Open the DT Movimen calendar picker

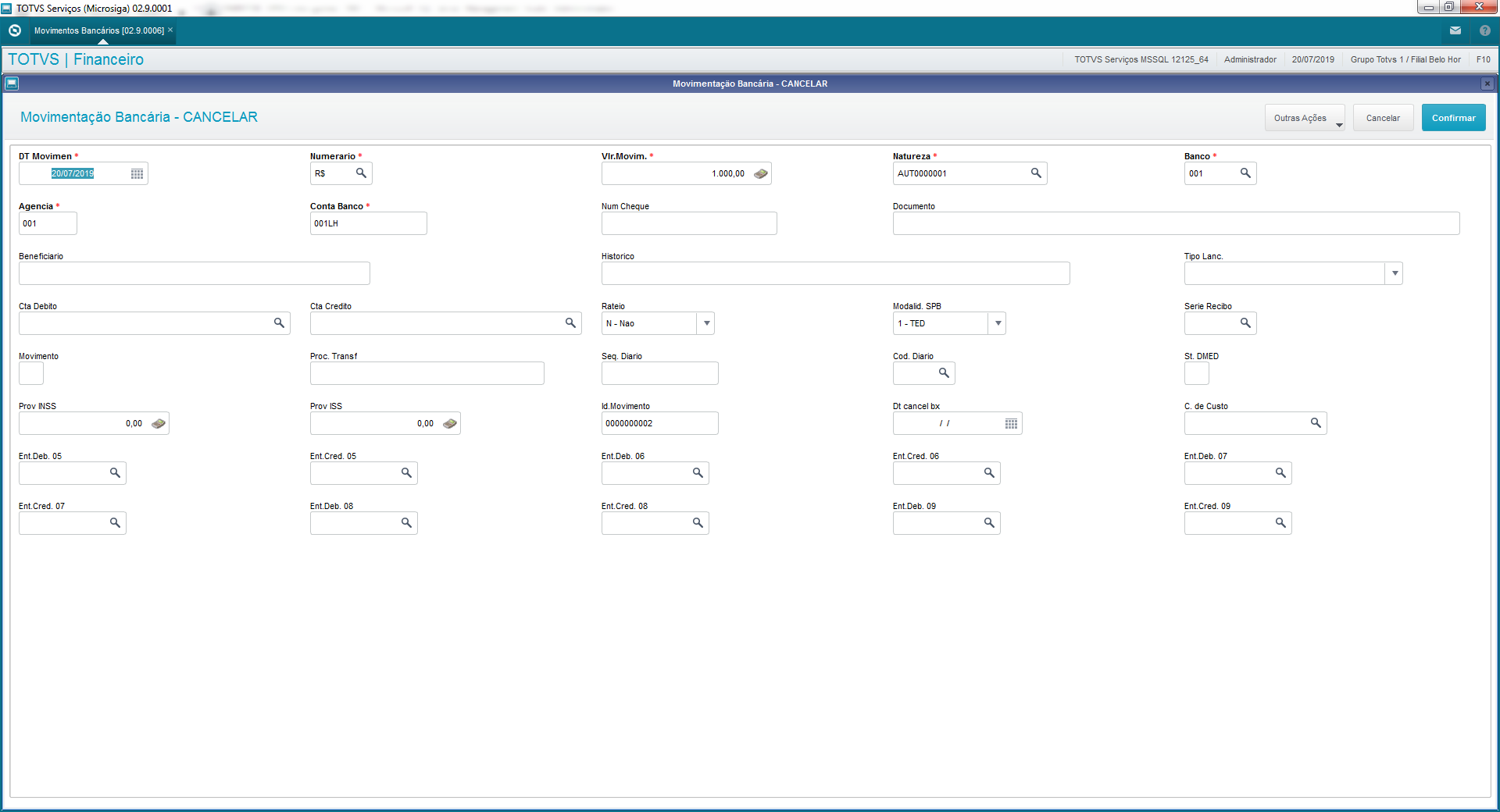[x=137, y=174]
